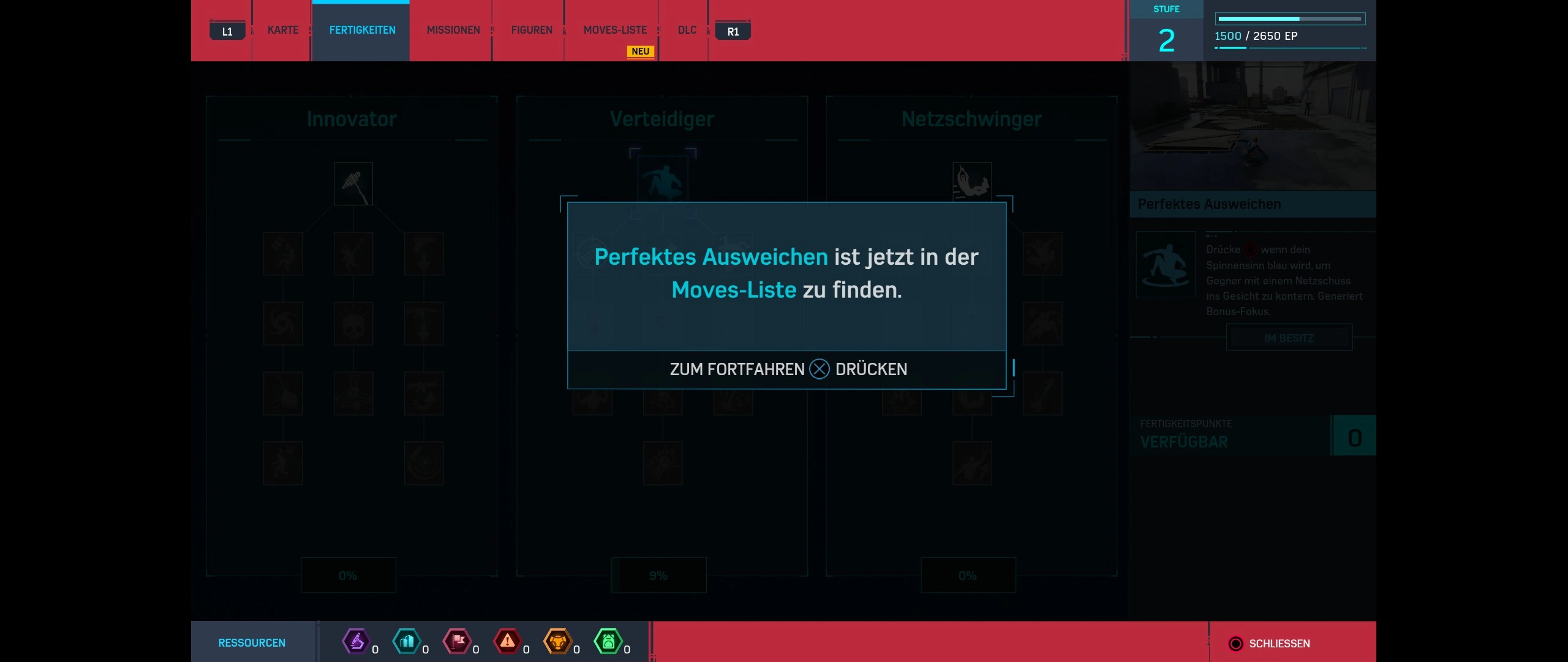Click the NEU badge under MOVES-LISTE
This screenshot has width=1568, height=662.
click(640, 51)
